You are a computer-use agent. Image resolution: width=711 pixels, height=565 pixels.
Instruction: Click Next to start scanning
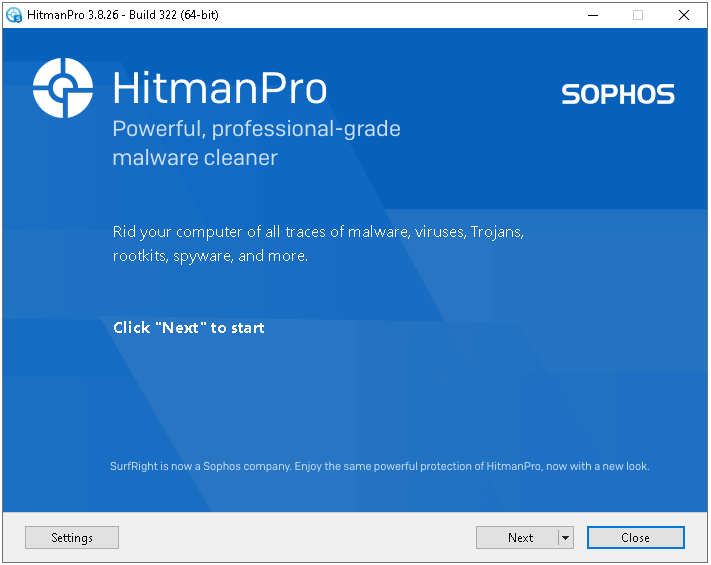517,537
